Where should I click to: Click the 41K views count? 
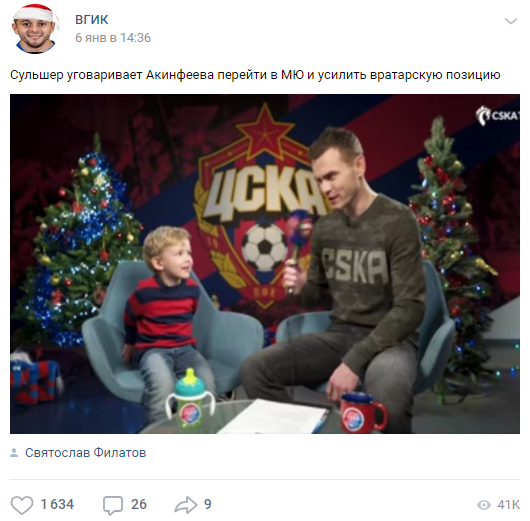(508, 505)
